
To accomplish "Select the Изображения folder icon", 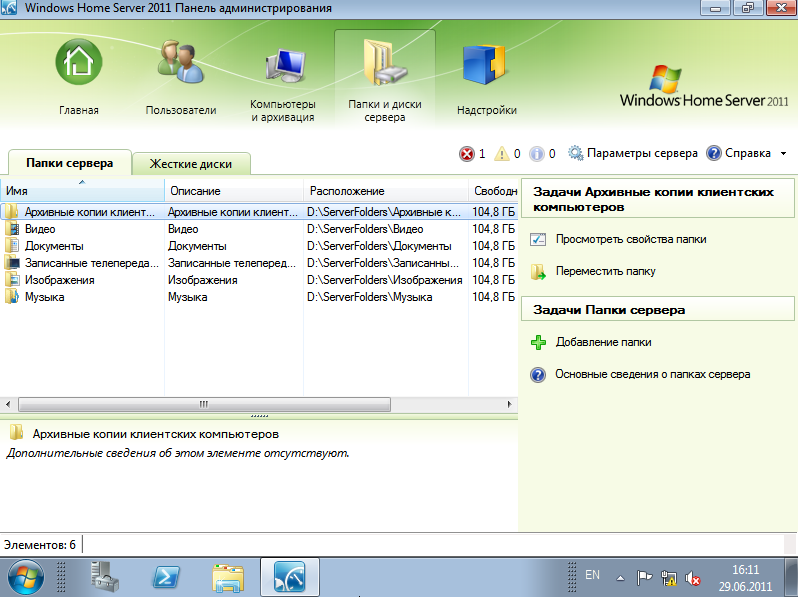I will (x=12, y=280).
